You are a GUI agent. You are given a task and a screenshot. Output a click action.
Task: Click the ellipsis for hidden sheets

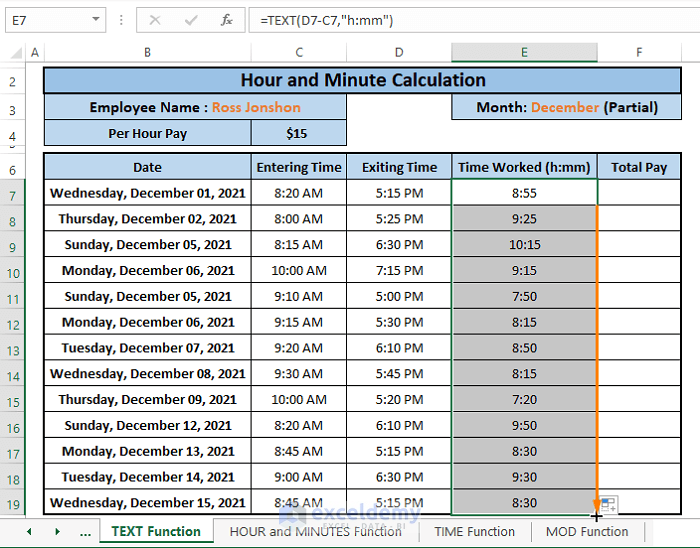[85, 532]
